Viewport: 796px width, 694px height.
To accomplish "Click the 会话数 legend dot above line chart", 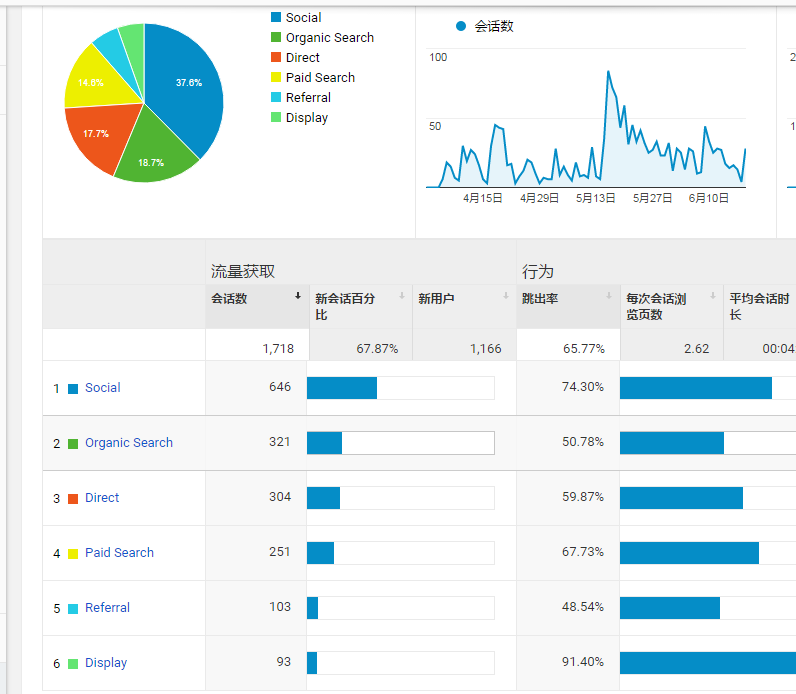I will tap(461, 26).
